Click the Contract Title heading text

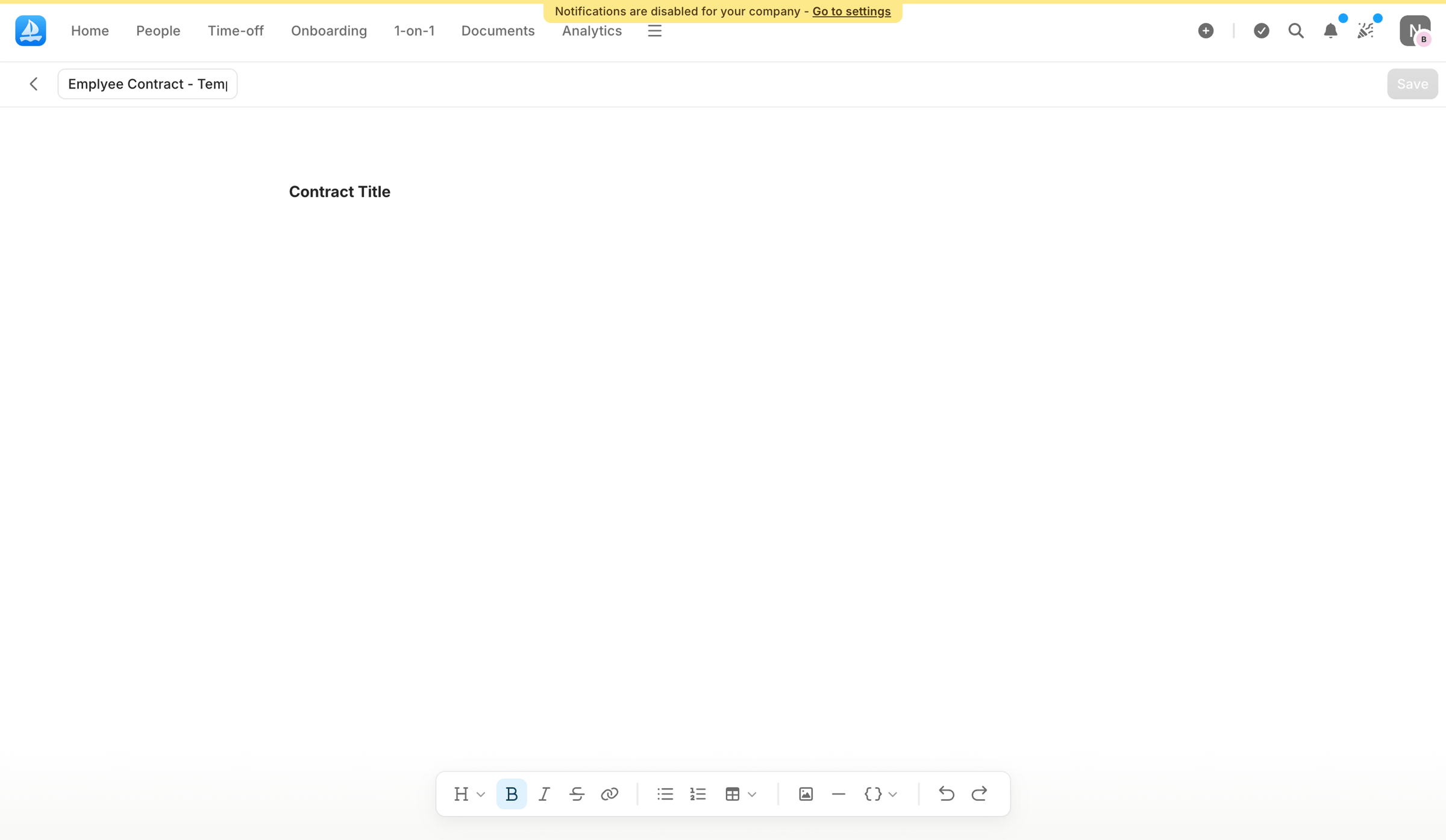point(340,191)
